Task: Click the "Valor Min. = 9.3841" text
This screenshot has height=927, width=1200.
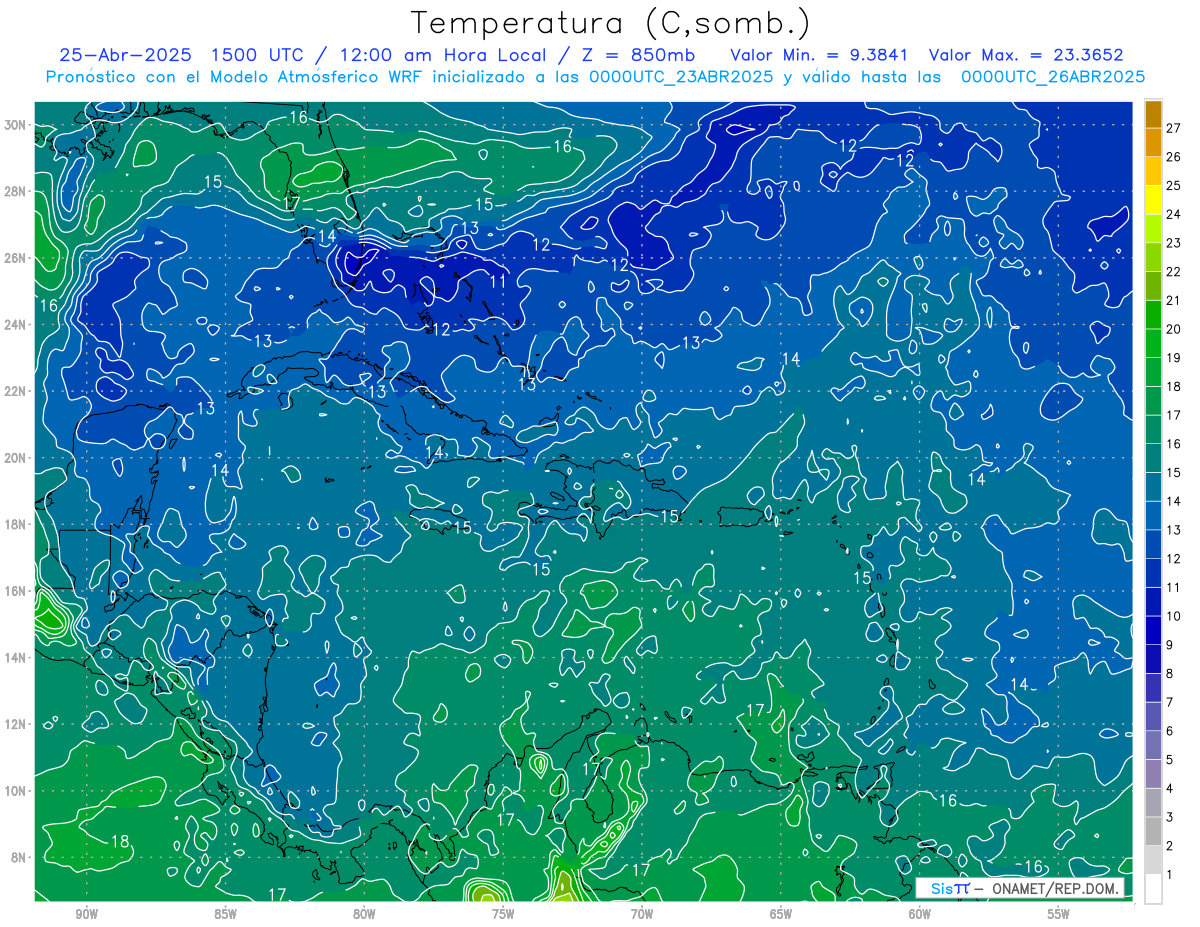Action: [819, 55]
